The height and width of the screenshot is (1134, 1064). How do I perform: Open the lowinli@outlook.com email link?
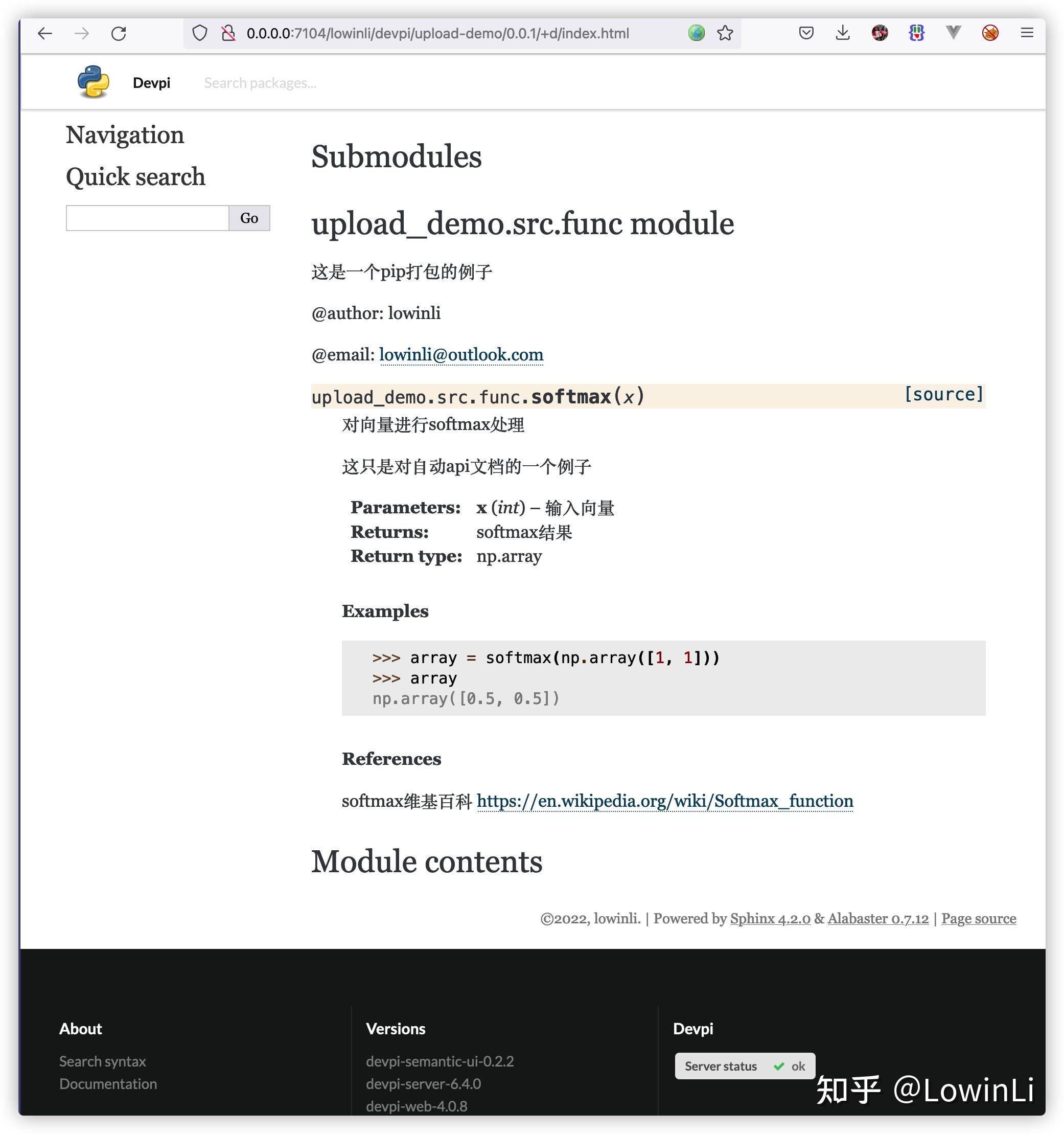[x=461, y=354]
